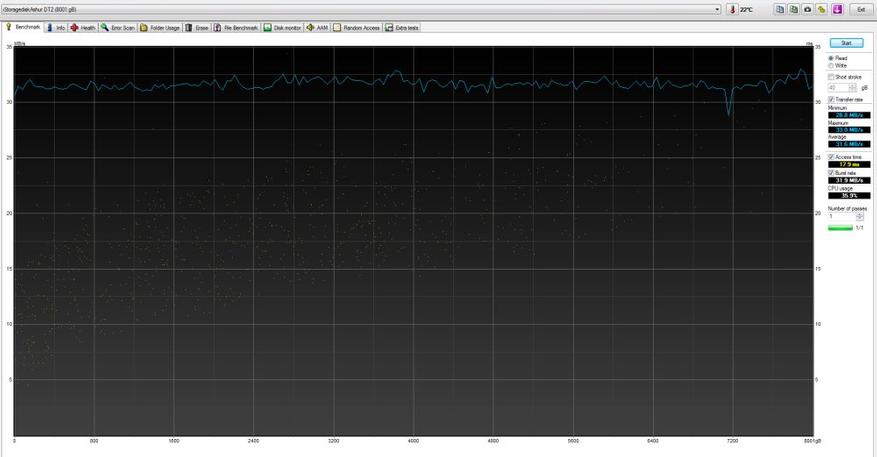
Task: Click the CPU usage 35.9% value
Action: (849, 196)
